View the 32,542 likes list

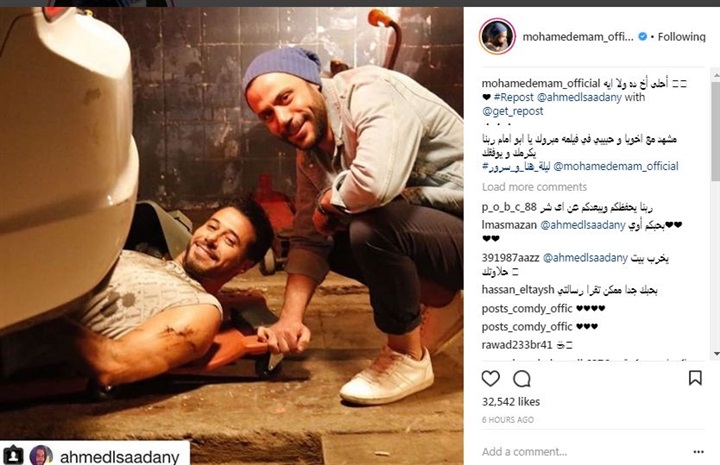[x=511, y=402]
